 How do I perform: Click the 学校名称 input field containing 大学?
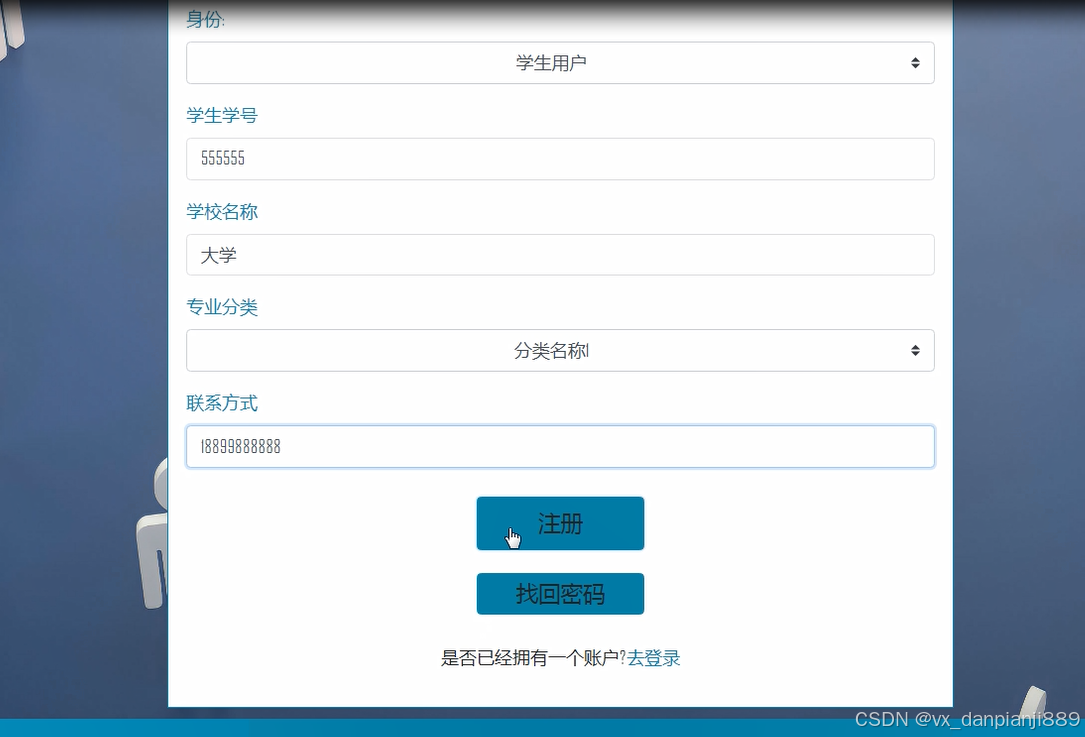(560, 255)
